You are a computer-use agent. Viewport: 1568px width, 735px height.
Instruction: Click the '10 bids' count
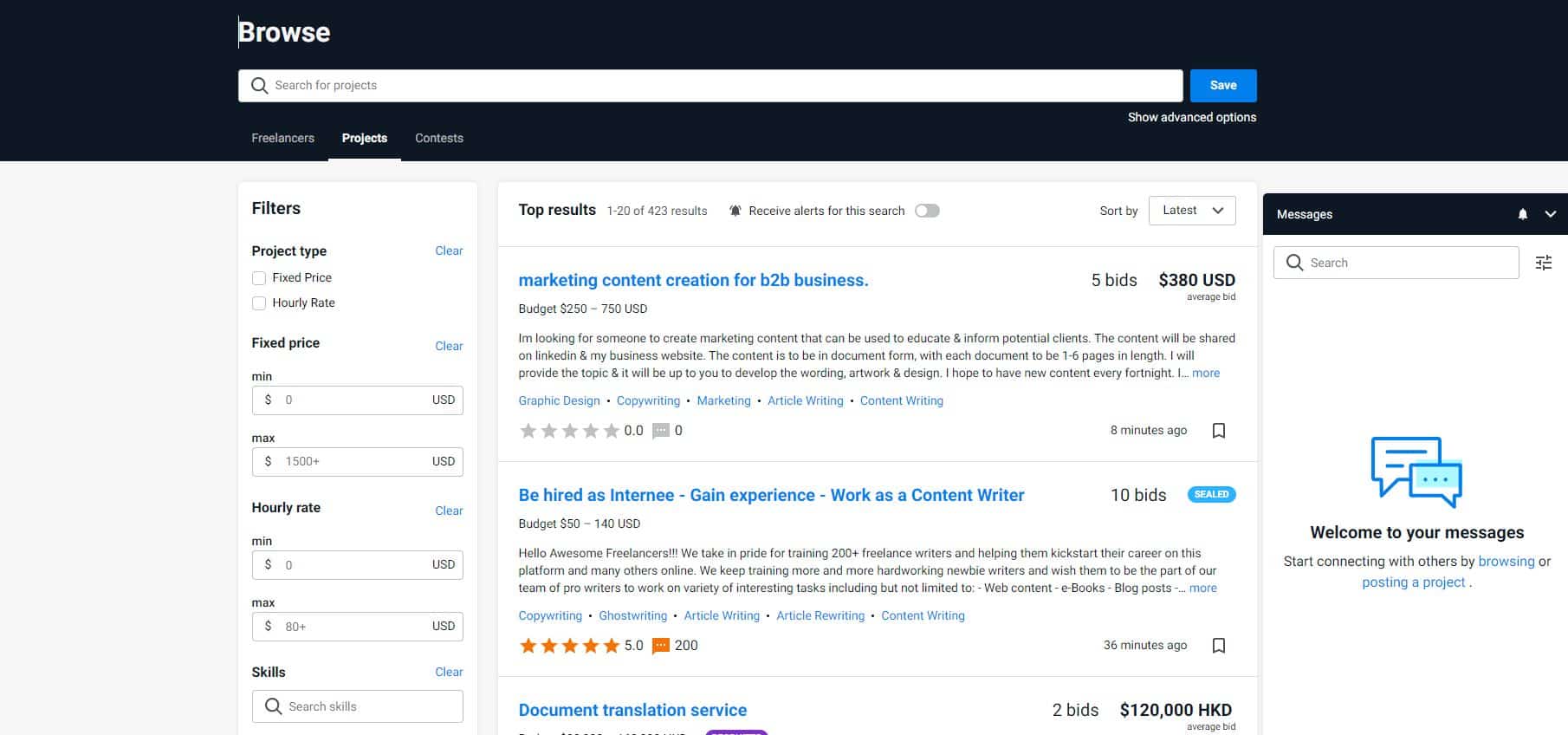pyautogui.click(x=1138, y=495)
